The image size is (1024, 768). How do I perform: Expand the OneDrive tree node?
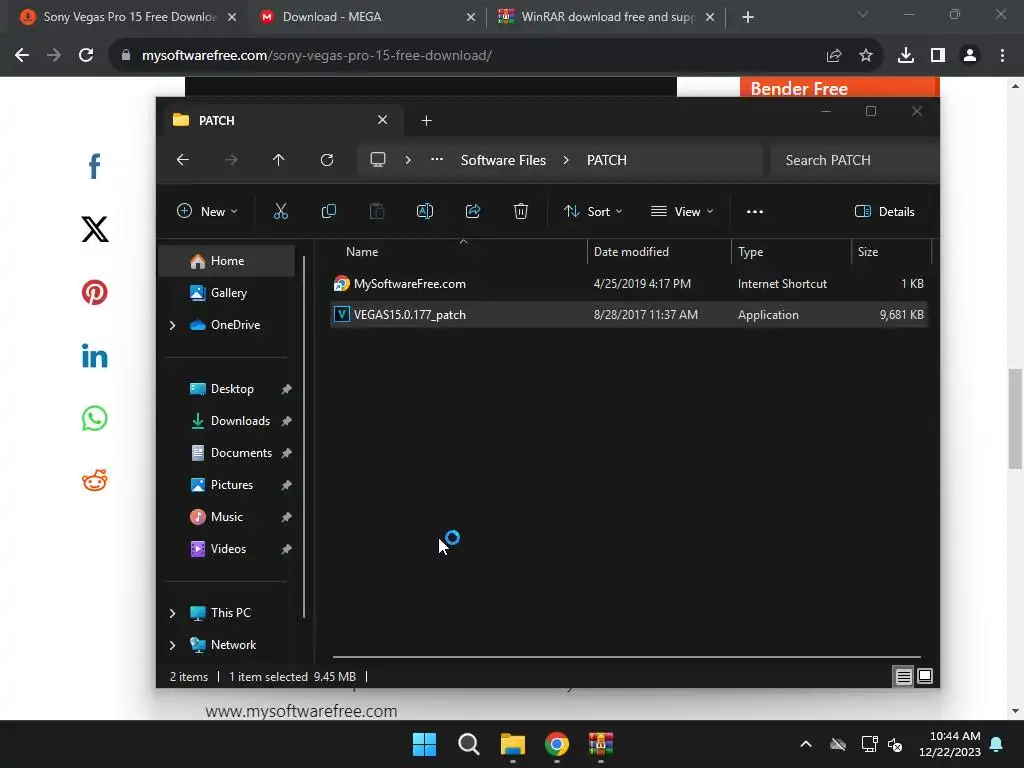tap(172, 325)
